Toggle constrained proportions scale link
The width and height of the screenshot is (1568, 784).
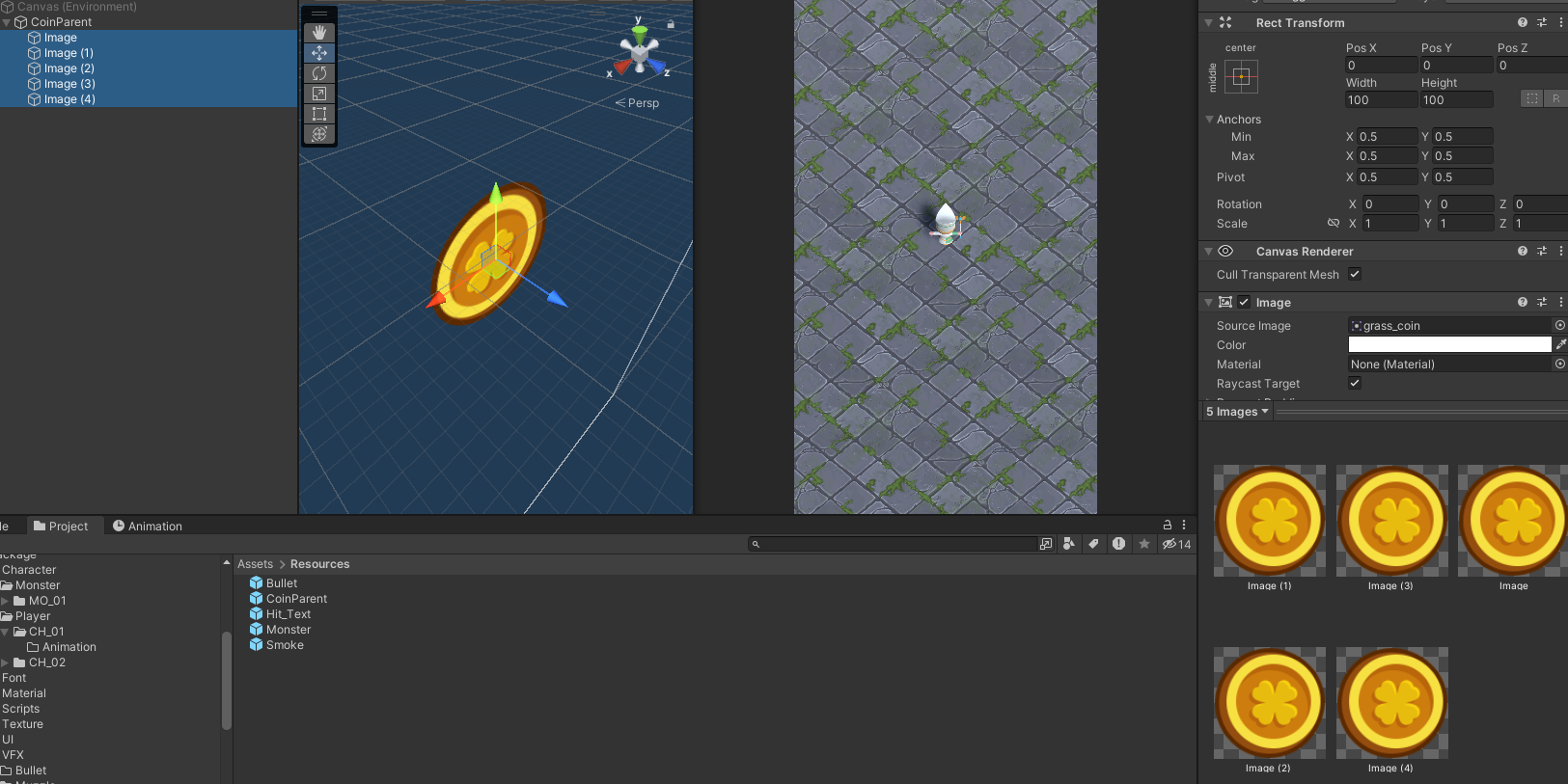[x=1334, y=223]
